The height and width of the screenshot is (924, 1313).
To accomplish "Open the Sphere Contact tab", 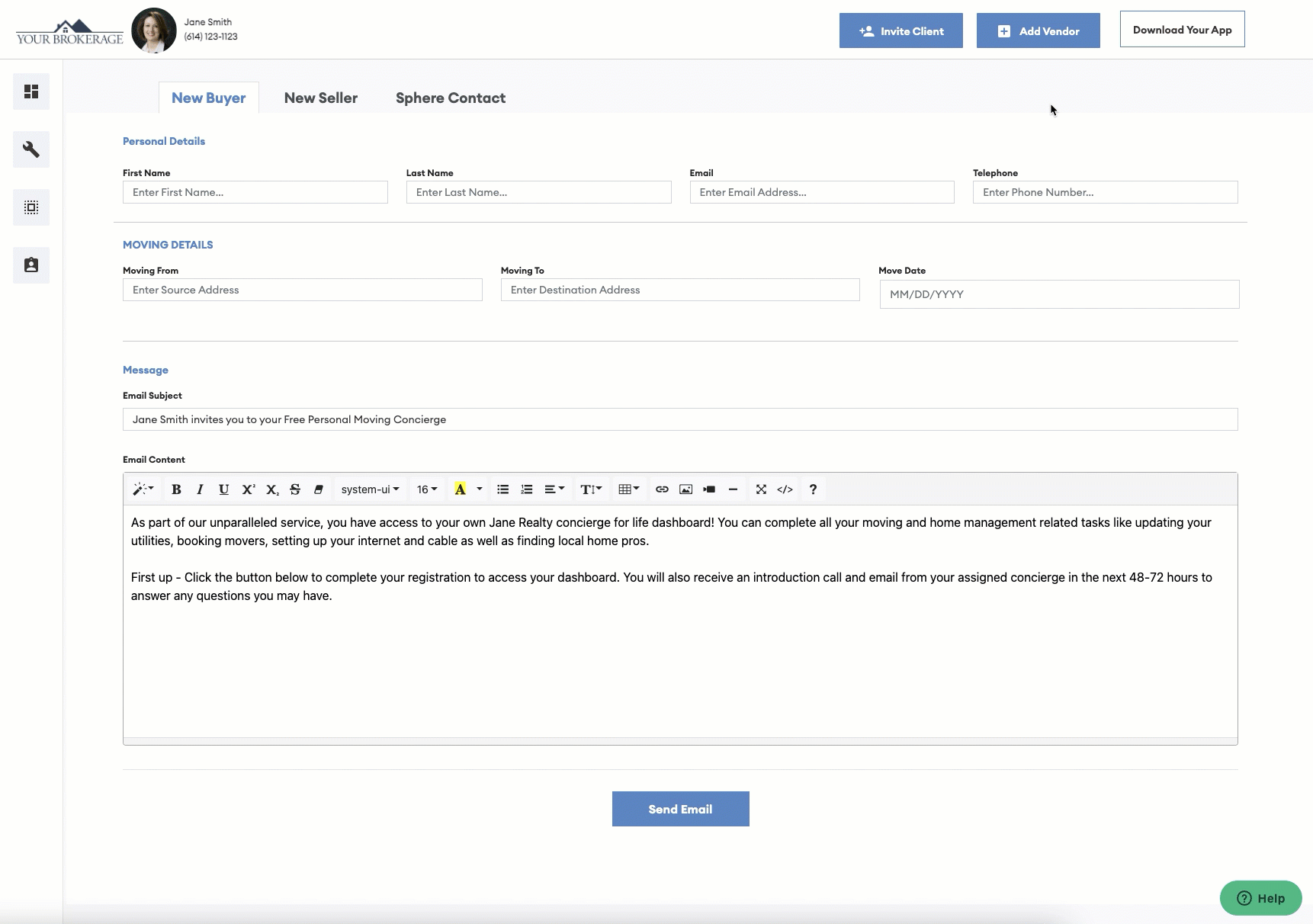I will pos(450,98).
